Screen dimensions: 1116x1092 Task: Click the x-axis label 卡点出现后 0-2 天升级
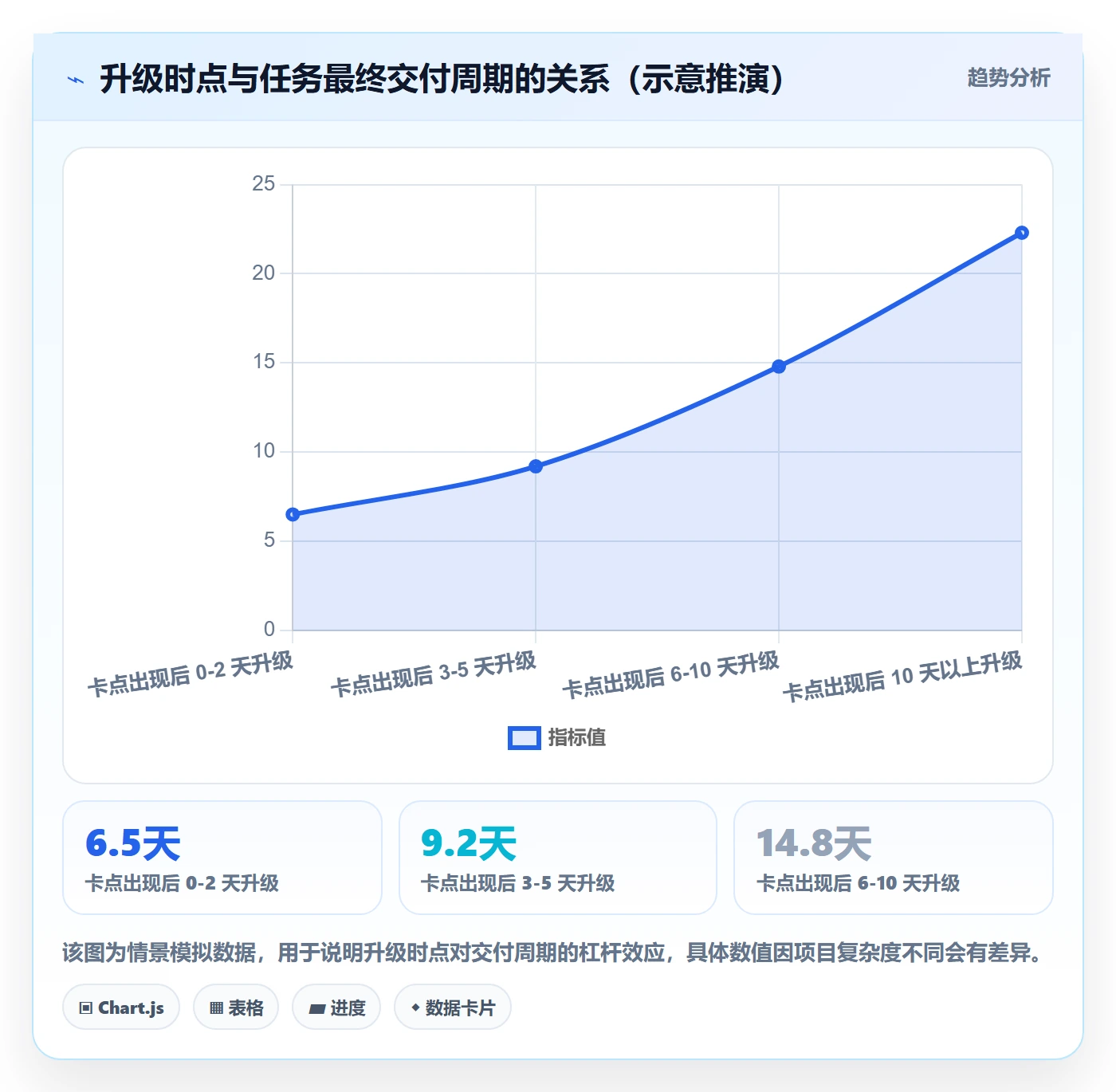tap(191, 674)
